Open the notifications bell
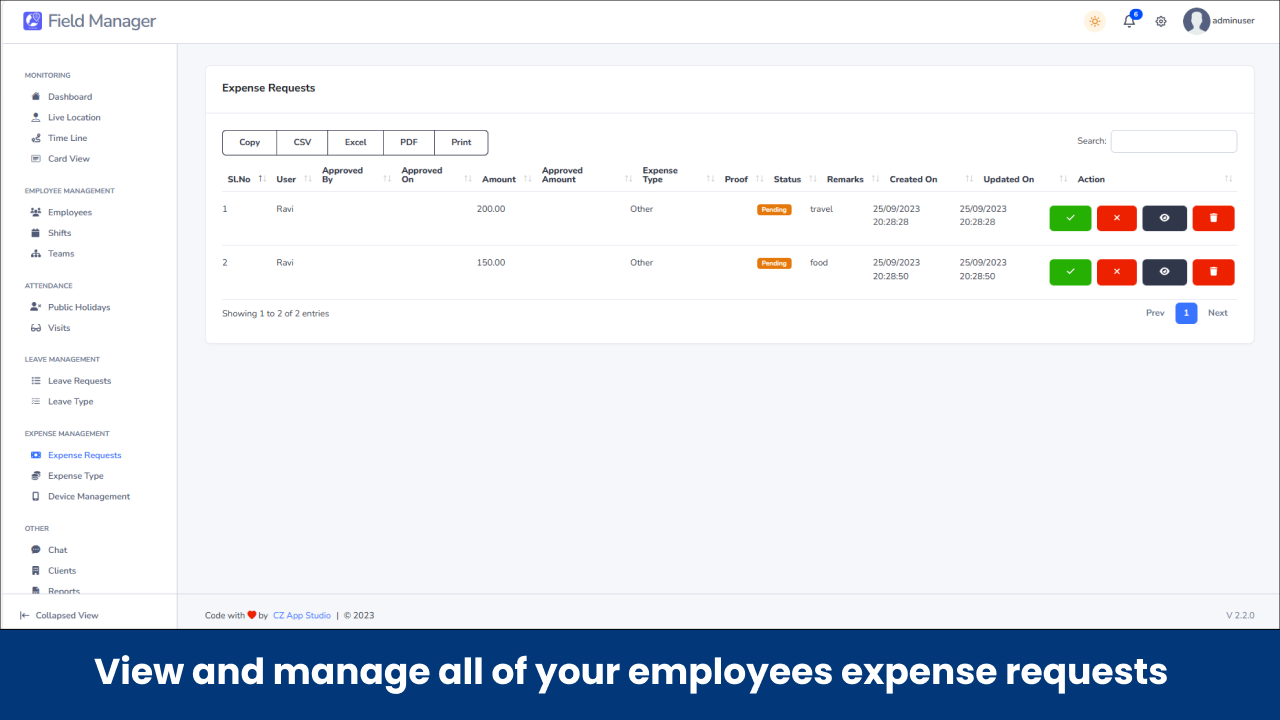This screenshot has width=1280, height=720. tap(1128, 21)
